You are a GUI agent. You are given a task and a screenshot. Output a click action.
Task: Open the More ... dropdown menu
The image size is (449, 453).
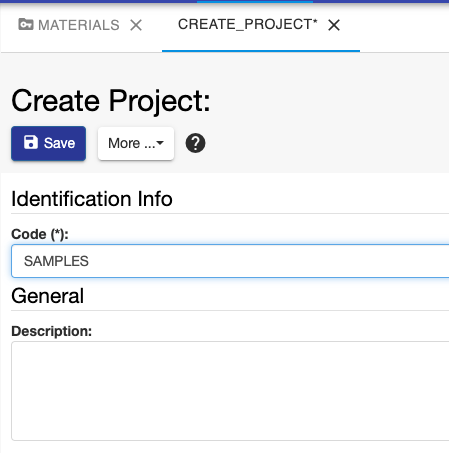136,143
